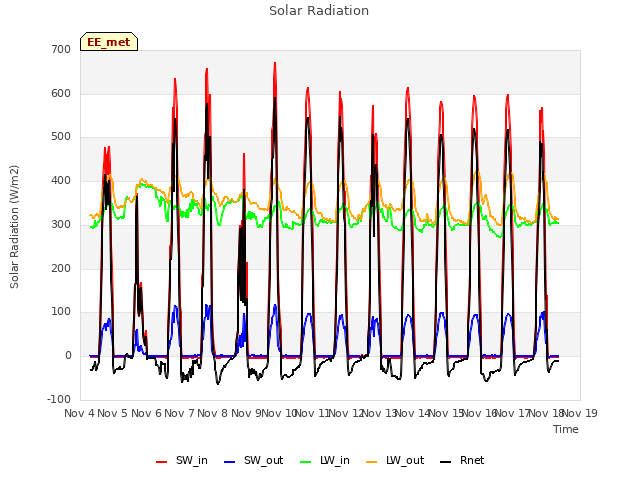Click the Solar Radiation (W/m2) y-axis label
Image resolution: width=640 pixels, height=480 pixels.
pyautogui.click(x=14, y=227)
